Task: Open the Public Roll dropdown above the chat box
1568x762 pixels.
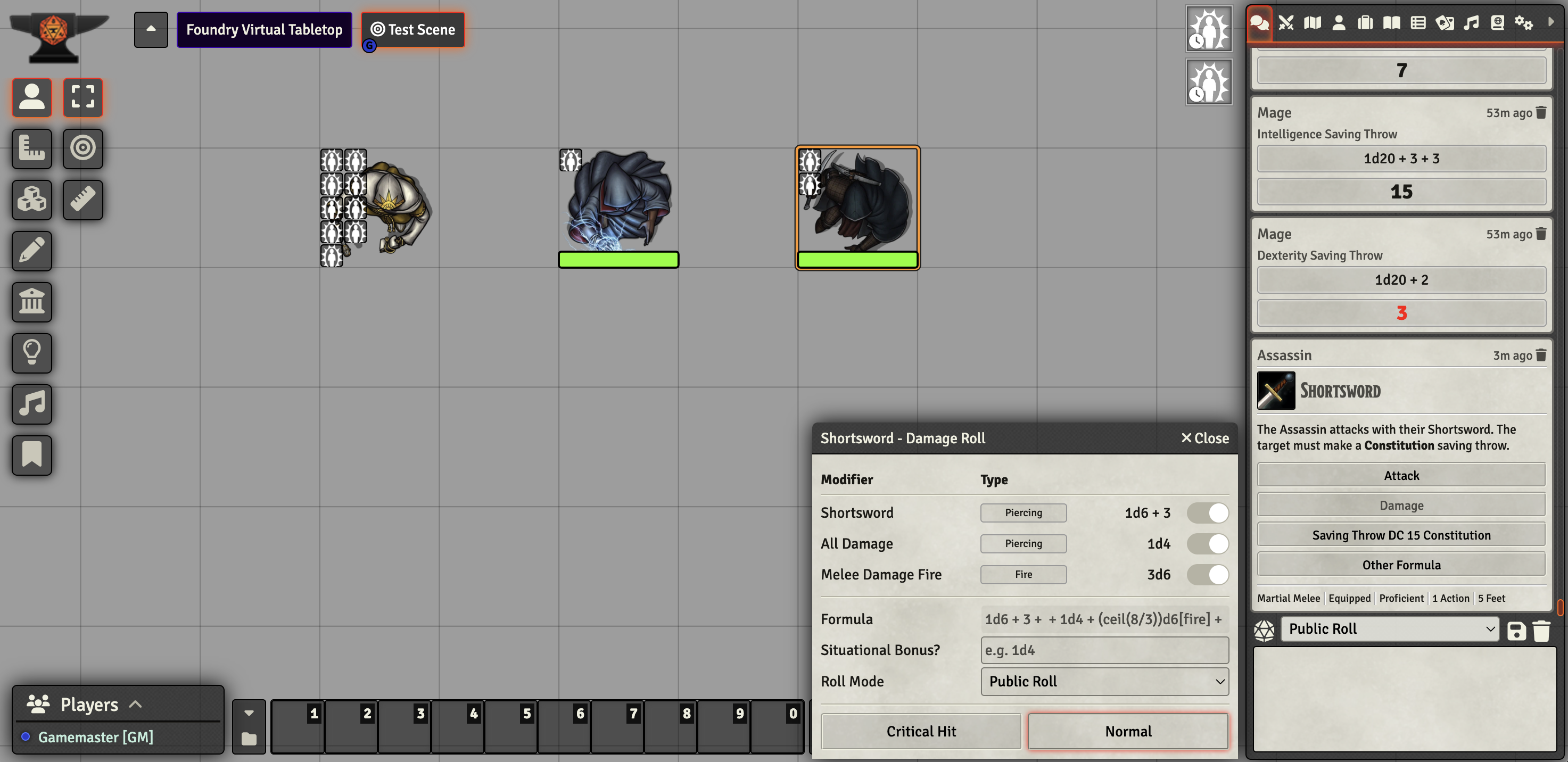Action: [1390, 629]
